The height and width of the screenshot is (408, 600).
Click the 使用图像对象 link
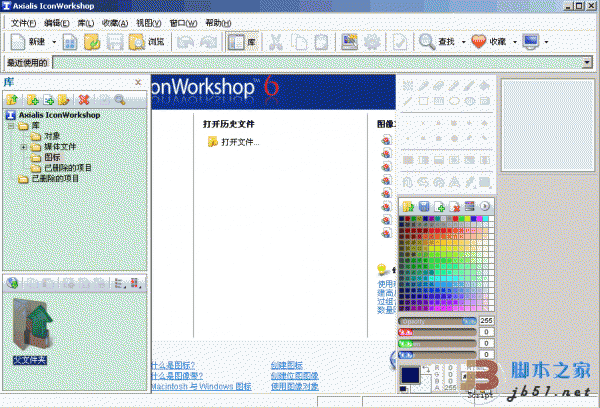coord(295,387)
